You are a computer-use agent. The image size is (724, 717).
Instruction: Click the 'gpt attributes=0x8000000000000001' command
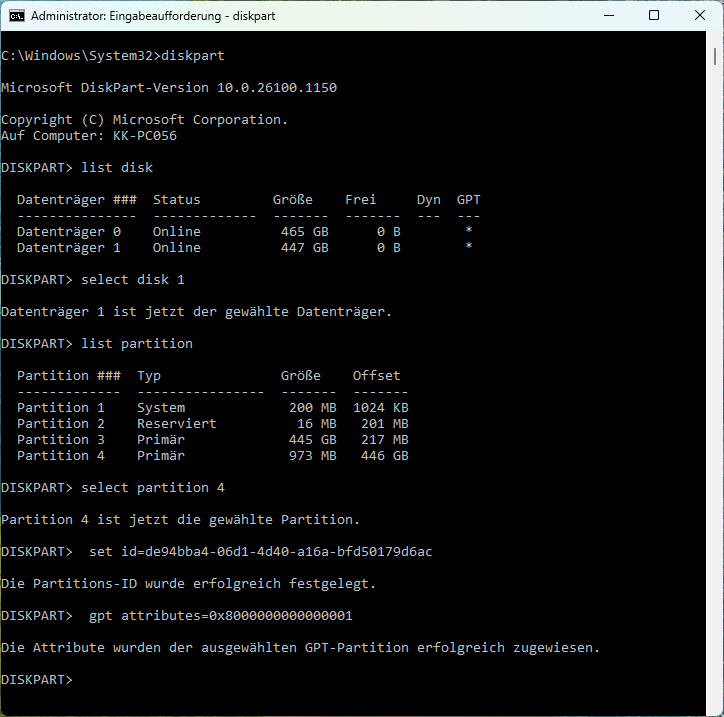click(221, 616)
